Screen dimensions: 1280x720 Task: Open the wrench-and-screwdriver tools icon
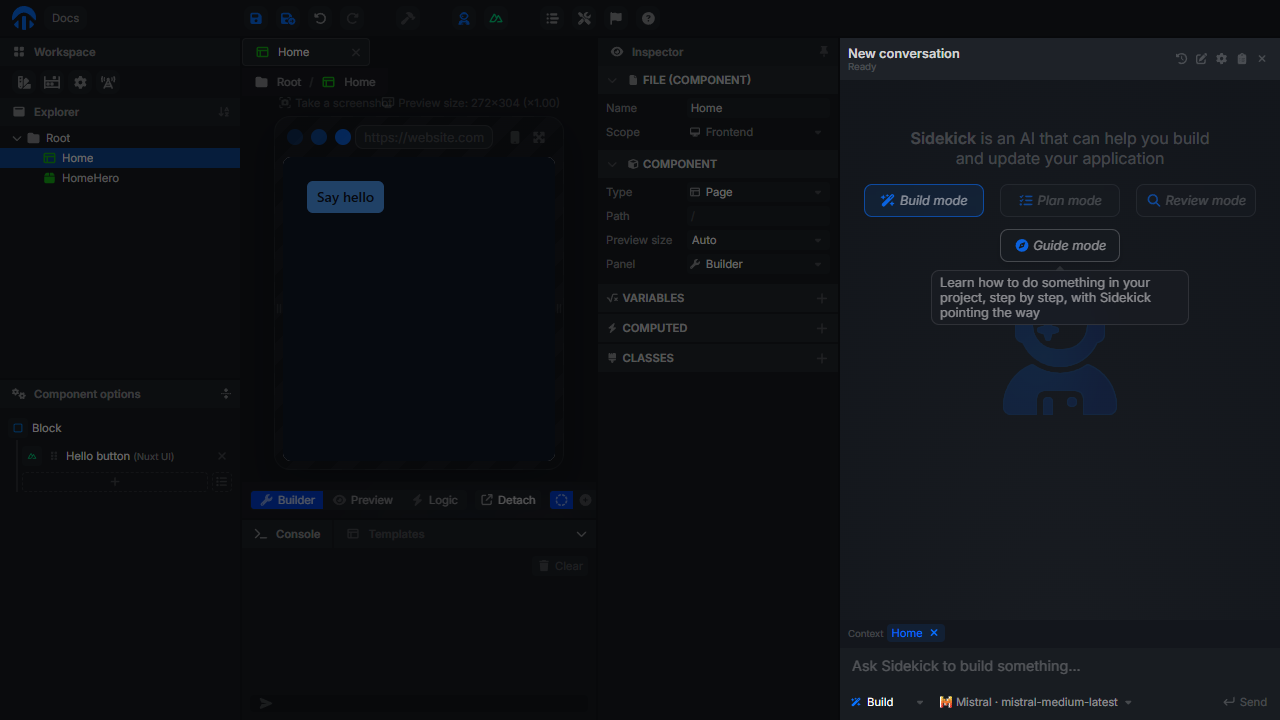coord(584,18)
